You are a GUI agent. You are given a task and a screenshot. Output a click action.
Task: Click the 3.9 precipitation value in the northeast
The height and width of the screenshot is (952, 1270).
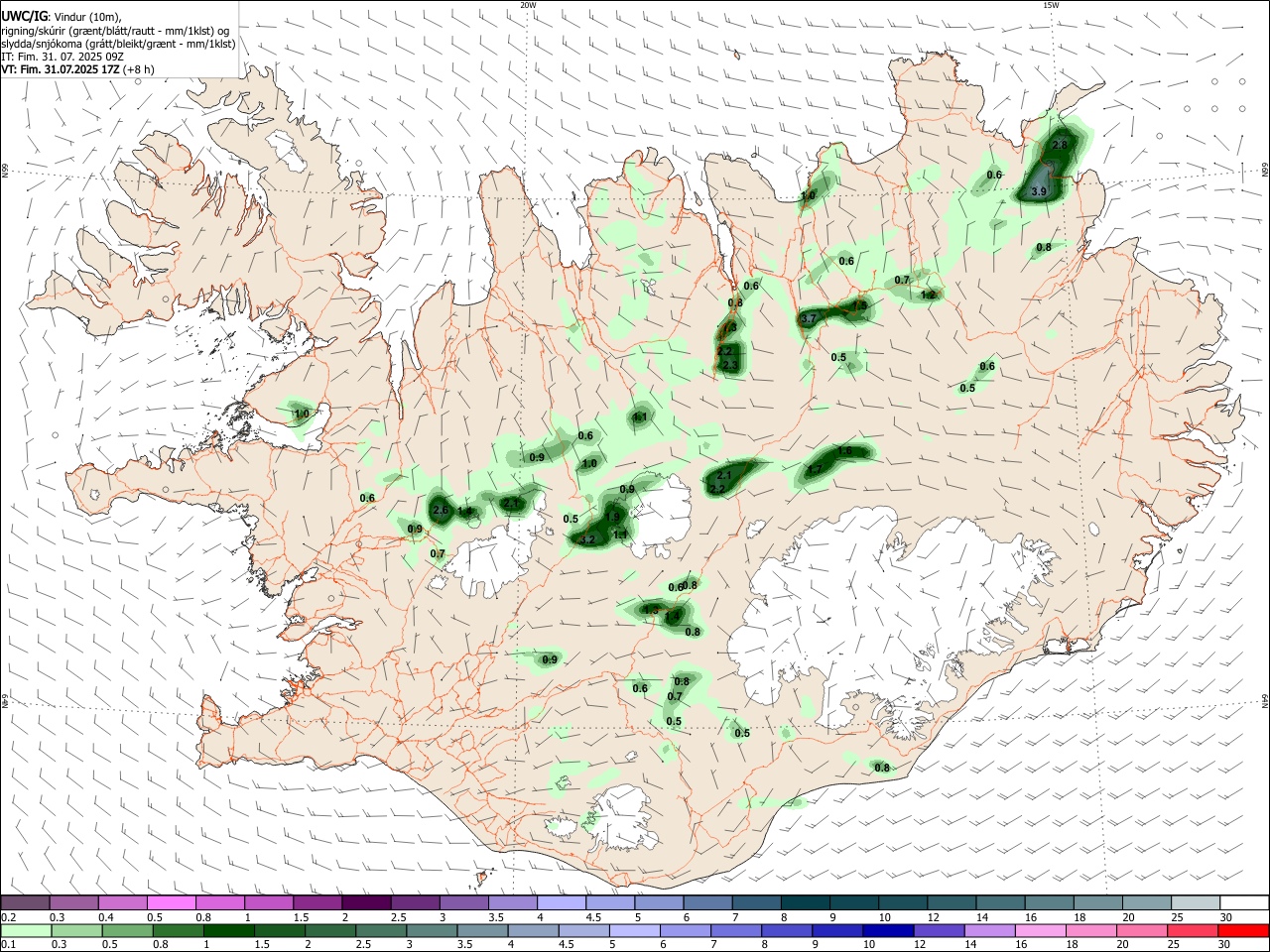tap(1039, 191)
